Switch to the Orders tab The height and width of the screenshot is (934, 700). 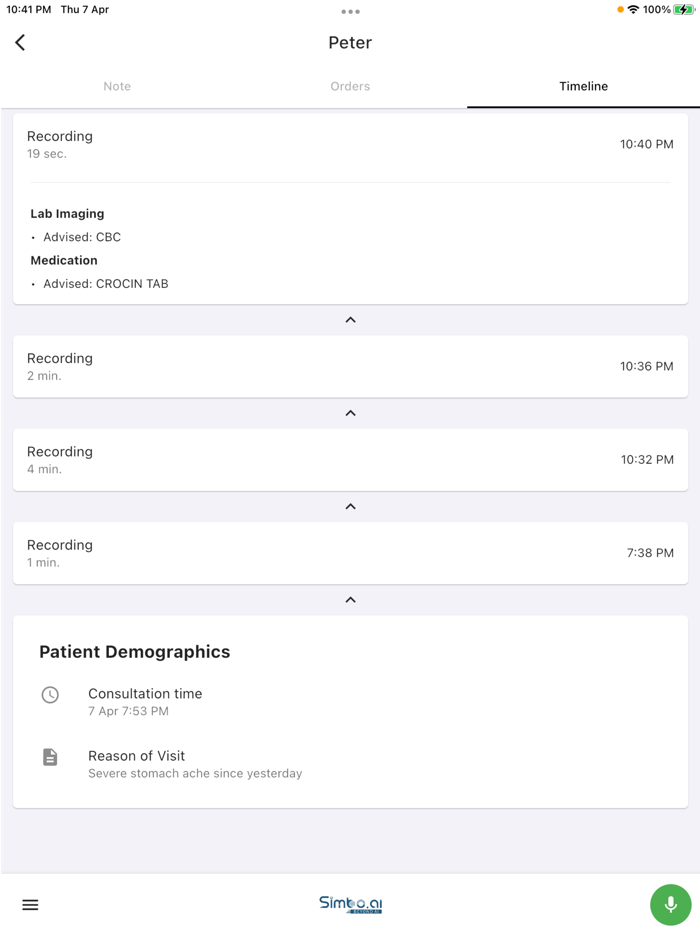tap(350, 86)
